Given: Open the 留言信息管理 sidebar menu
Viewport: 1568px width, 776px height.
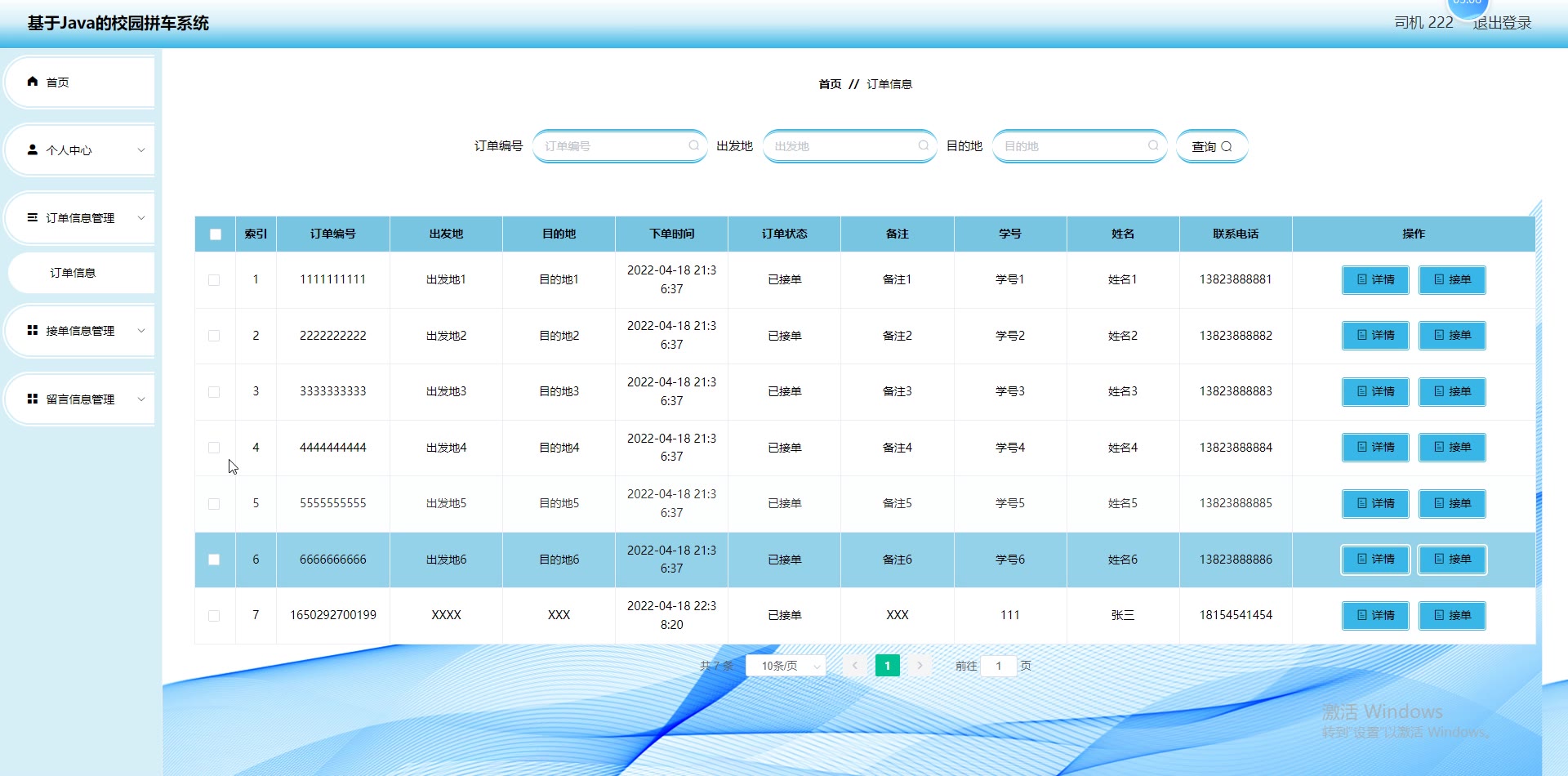Looking at the screenshot, I should [80, 399].
